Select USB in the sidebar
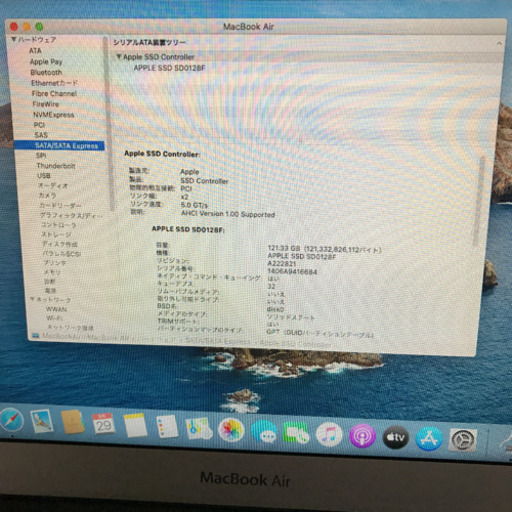The height and width of the screenshot is (512, 512). point(44,175)
